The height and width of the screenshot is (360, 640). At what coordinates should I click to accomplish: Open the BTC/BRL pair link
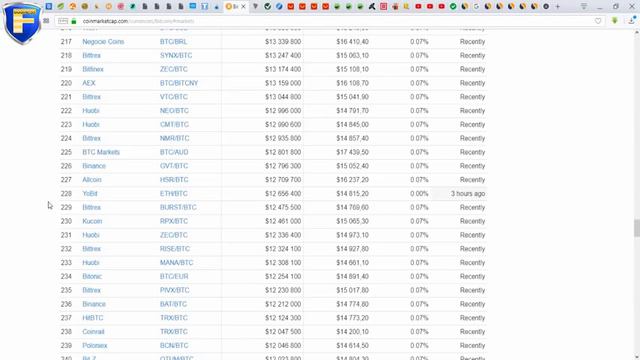(x=173, y=42)
